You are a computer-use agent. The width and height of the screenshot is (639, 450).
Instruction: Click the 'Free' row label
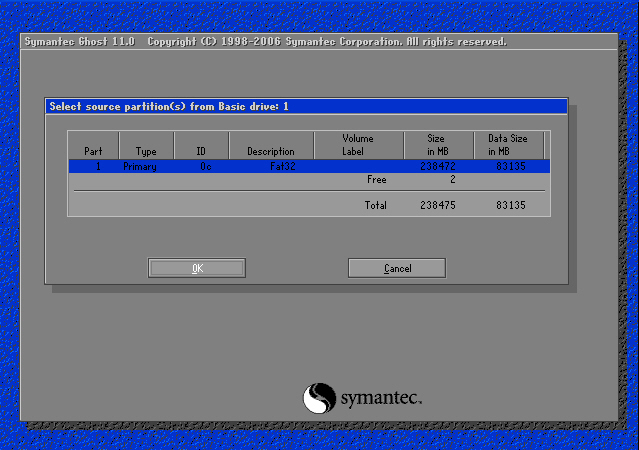pos(377,179)
